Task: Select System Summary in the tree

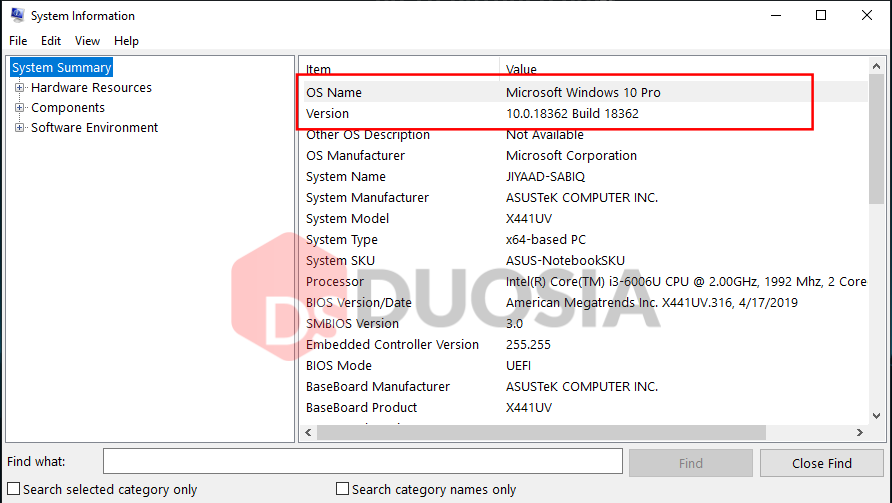Action: [x=61, y=68]
